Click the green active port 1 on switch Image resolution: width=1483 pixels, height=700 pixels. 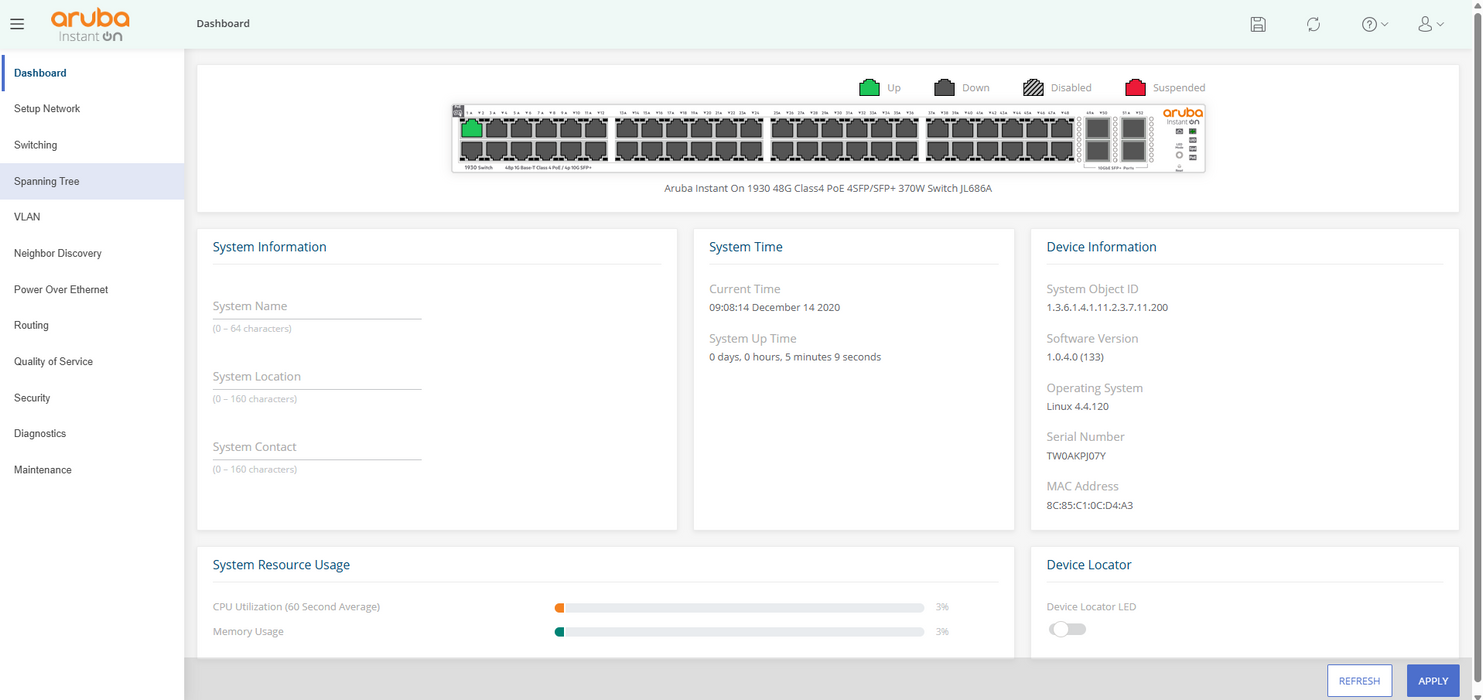coord(471,129)
